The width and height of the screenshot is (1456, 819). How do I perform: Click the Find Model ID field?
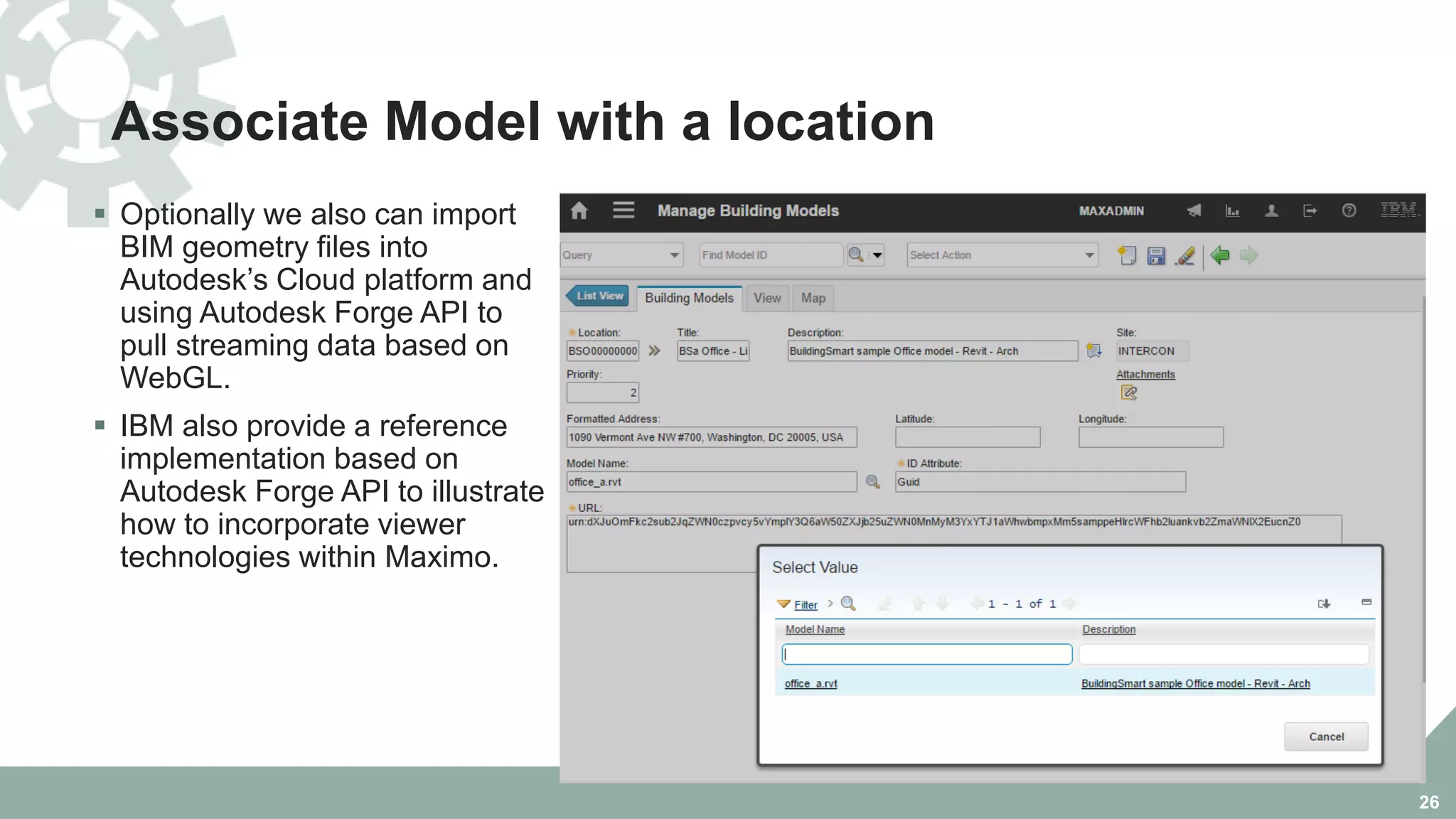click(x=771, y=255)
